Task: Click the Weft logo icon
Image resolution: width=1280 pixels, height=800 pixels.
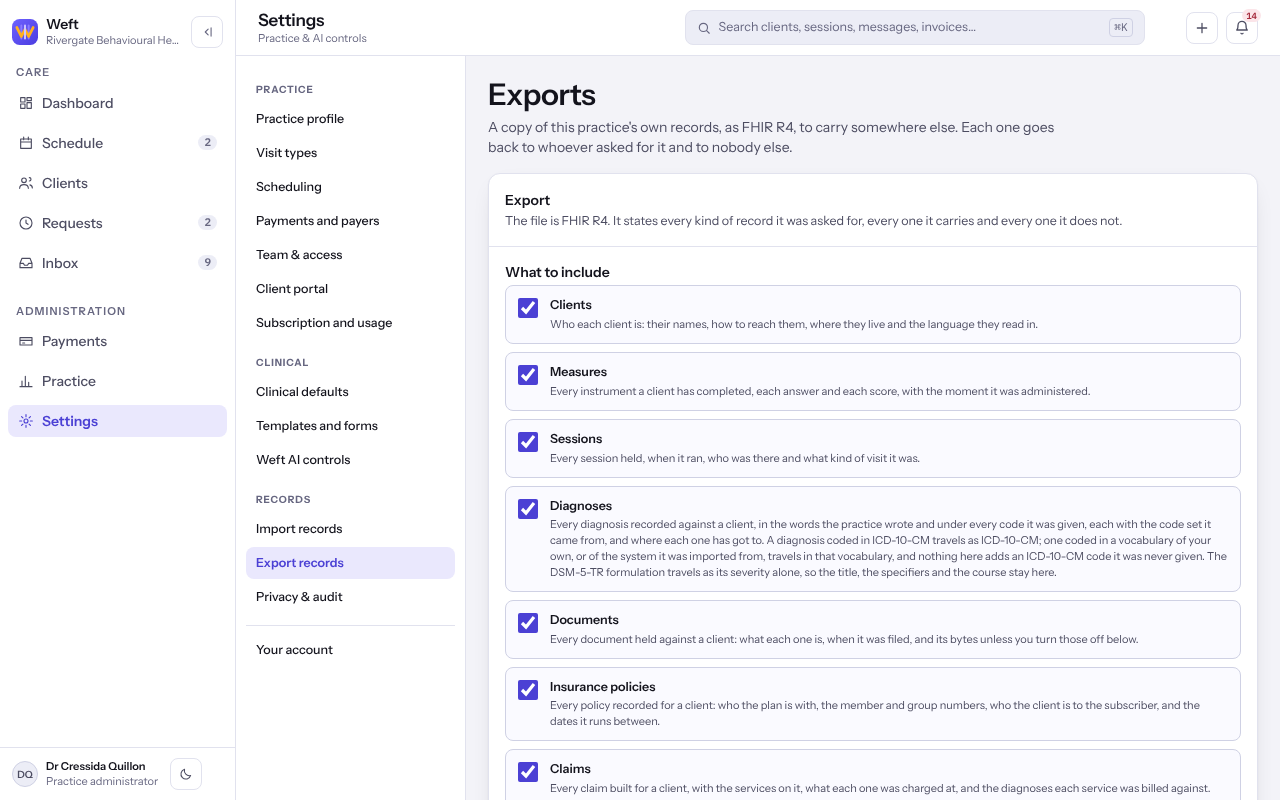Action: click(x=25, y=32)
